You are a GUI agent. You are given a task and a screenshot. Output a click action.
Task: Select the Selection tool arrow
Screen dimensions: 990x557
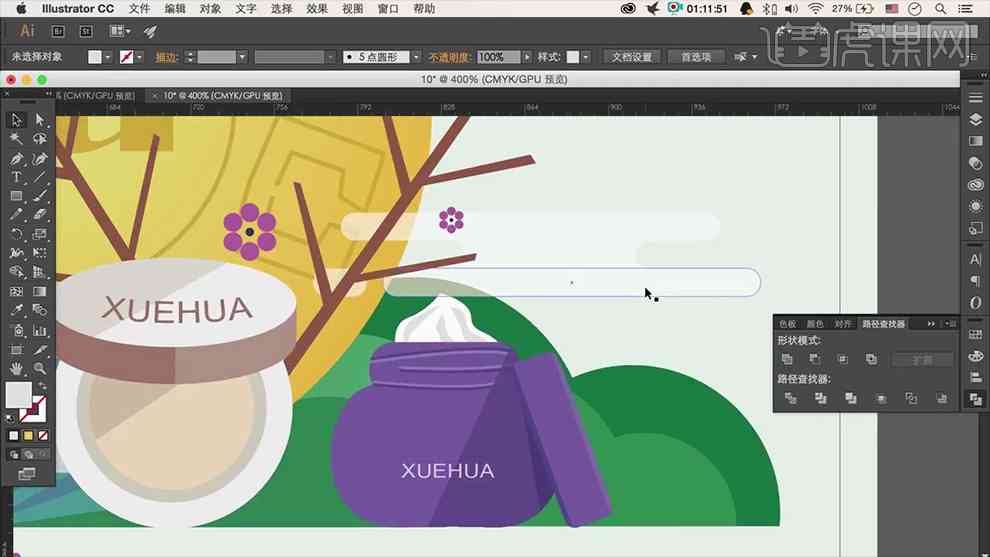point(16,119)
